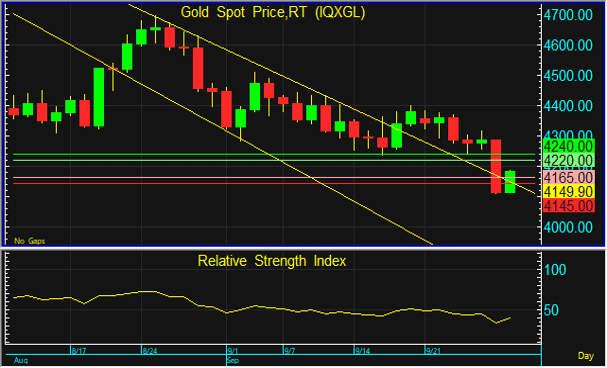Select the 4600.00 price axis label

click(568, 45)
